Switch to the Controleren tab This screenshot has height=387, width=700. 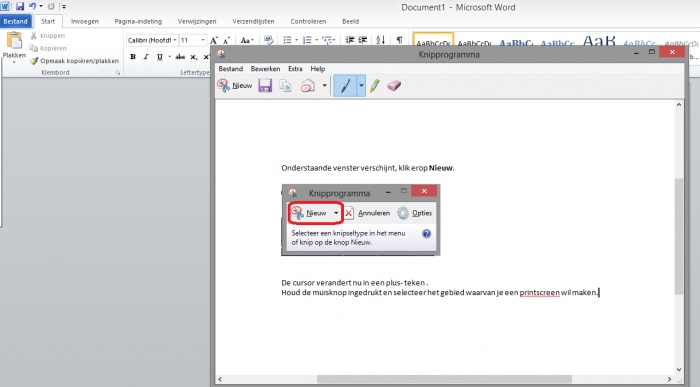(x=308, y=21)
